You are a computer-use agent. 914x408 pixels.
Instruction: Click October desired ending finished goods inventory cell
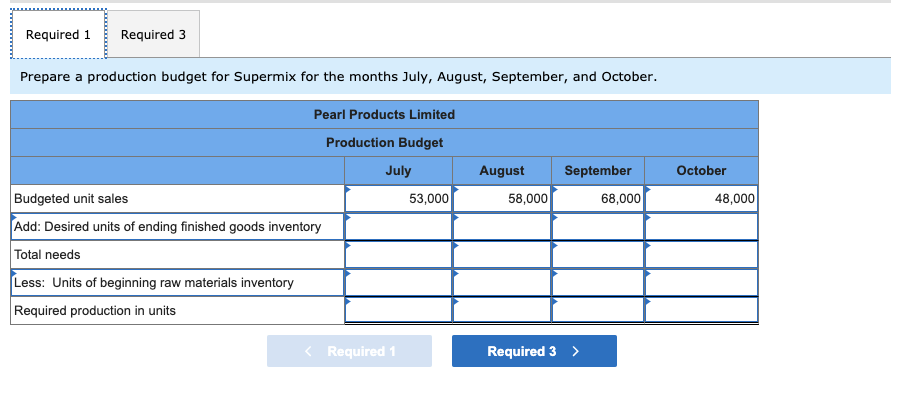(701, 226)
